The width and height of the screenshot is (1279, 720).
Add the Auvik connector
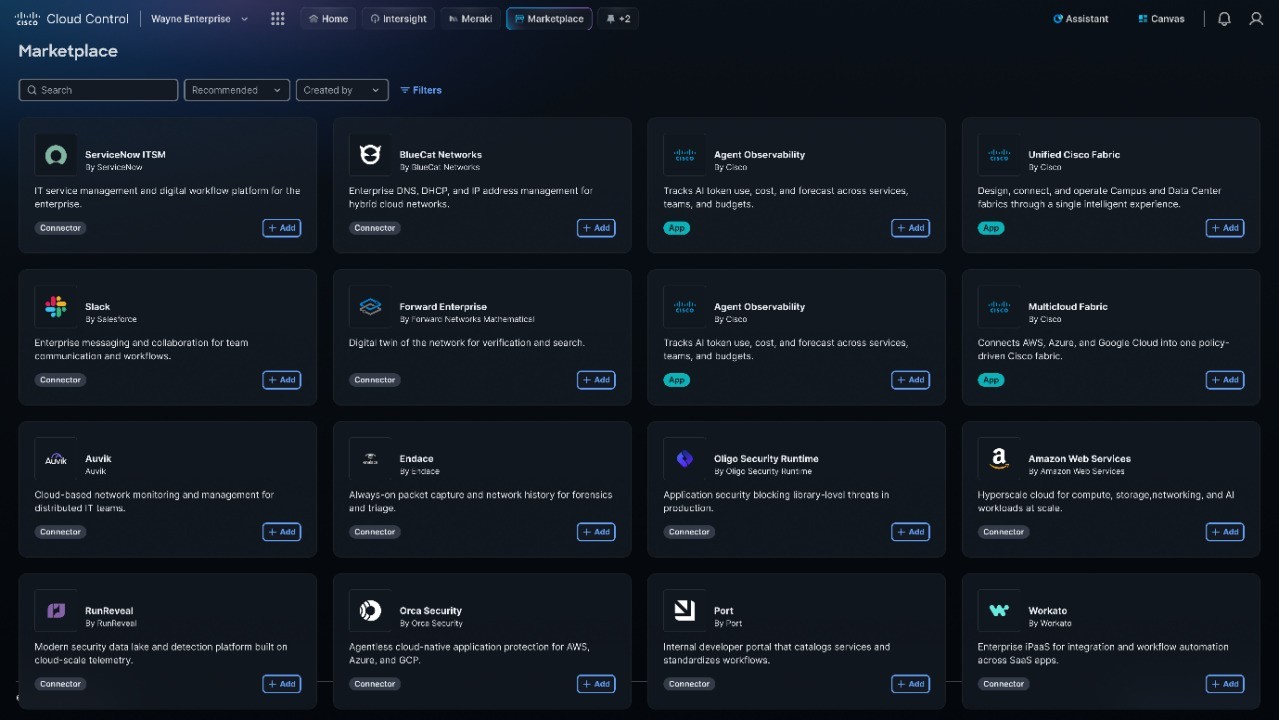282,532
